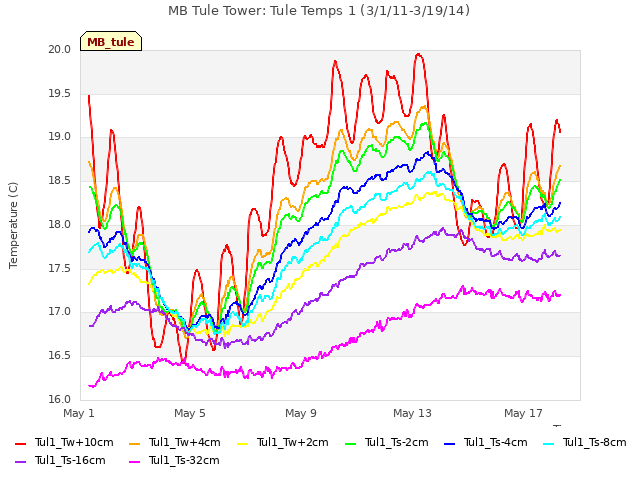
Task: Click the Temperature (C) axis label
Action: point(13,225)
